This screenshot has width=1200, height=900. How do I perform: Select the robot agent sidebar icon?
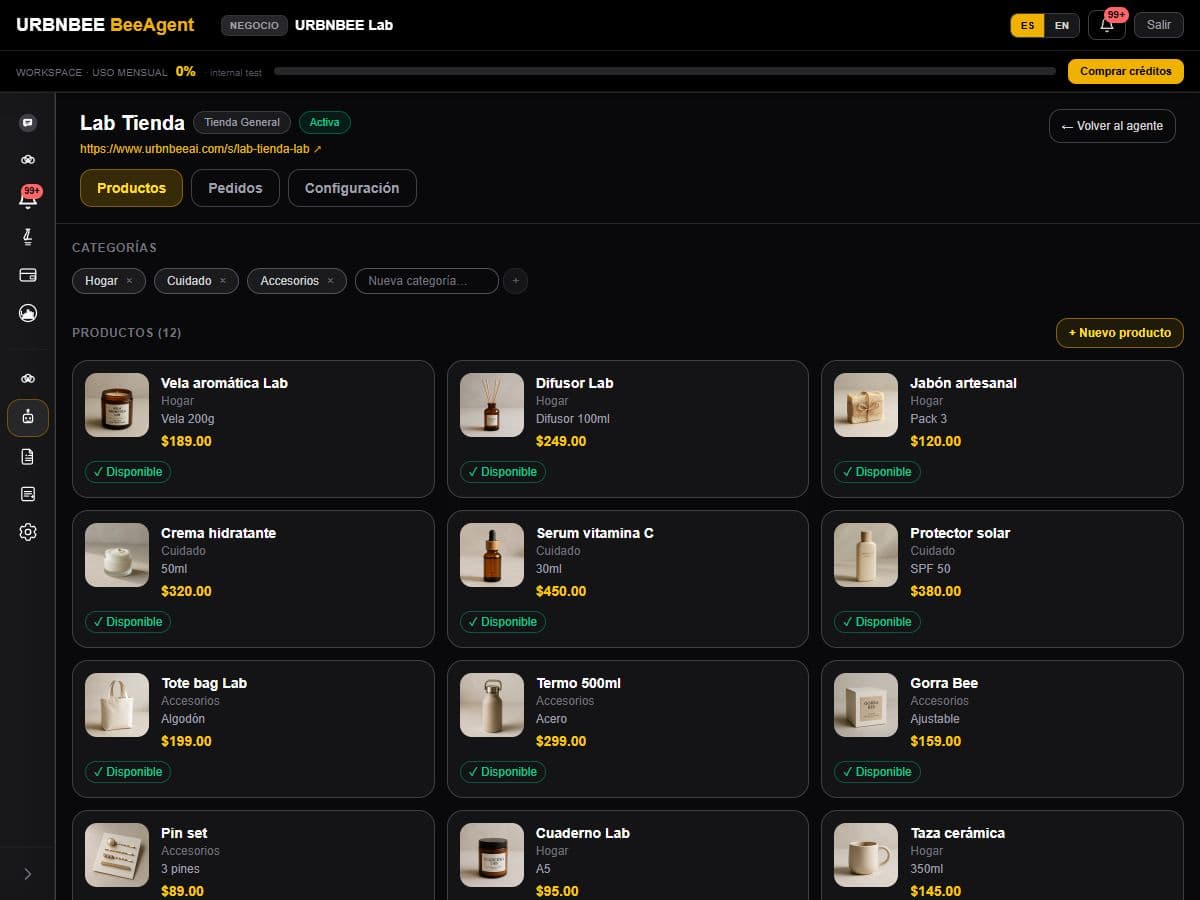pyautogui.click(x=28, y=418)
